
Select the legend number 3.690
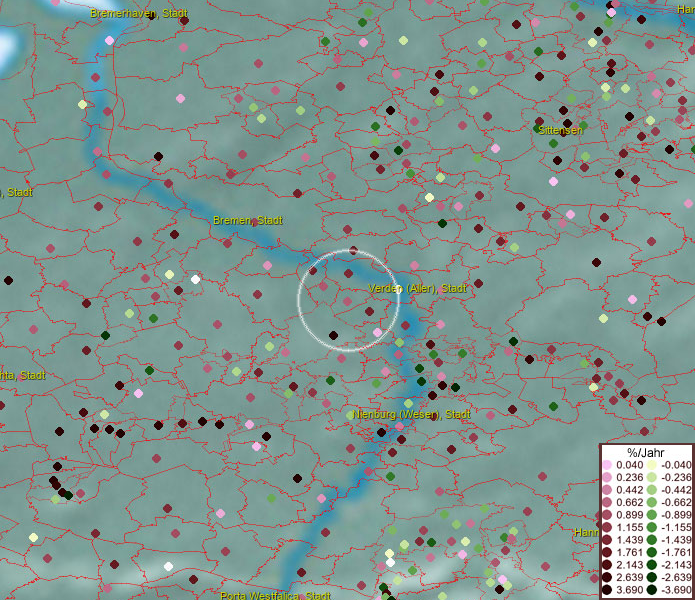click(630, 590)
